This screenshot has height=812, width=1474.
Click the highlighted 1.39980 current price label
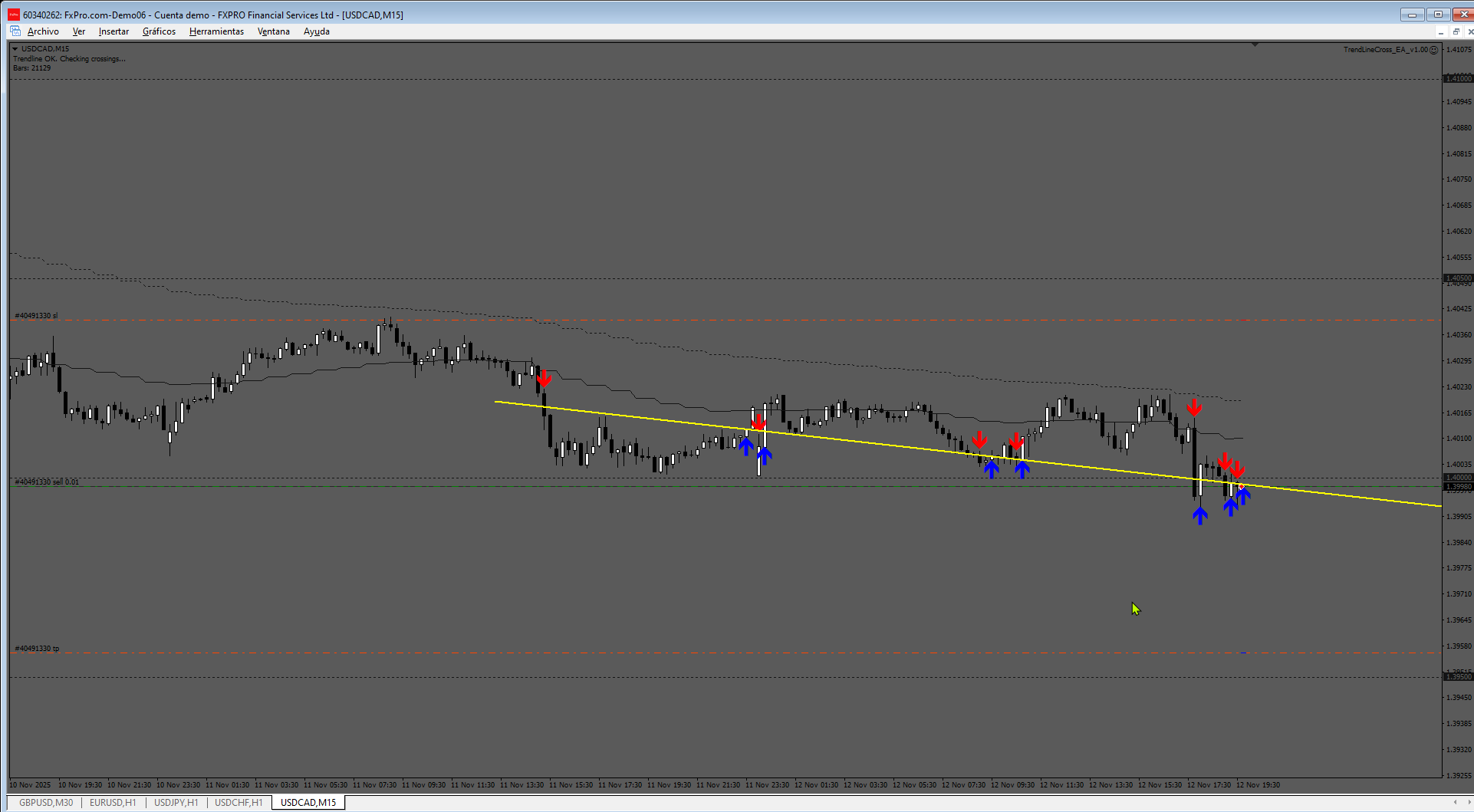point(1458,487)
